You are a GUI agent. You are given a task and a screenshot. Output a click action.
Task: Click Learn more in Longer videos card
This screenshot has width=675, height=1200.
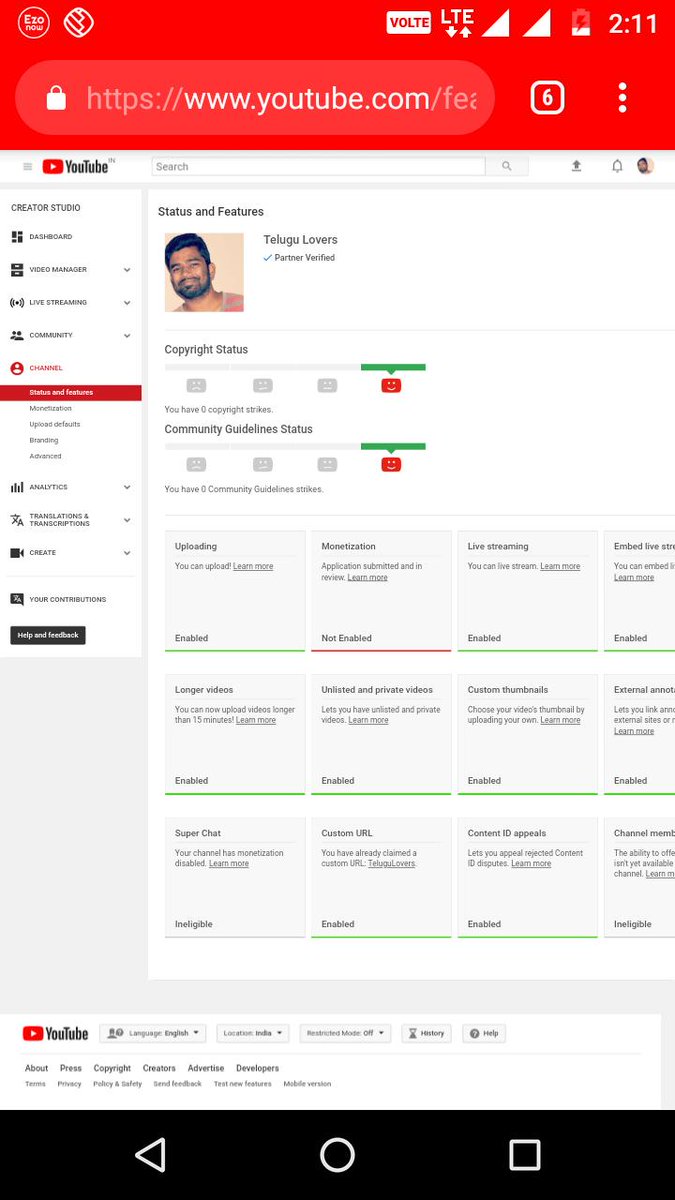coord(256,720)
